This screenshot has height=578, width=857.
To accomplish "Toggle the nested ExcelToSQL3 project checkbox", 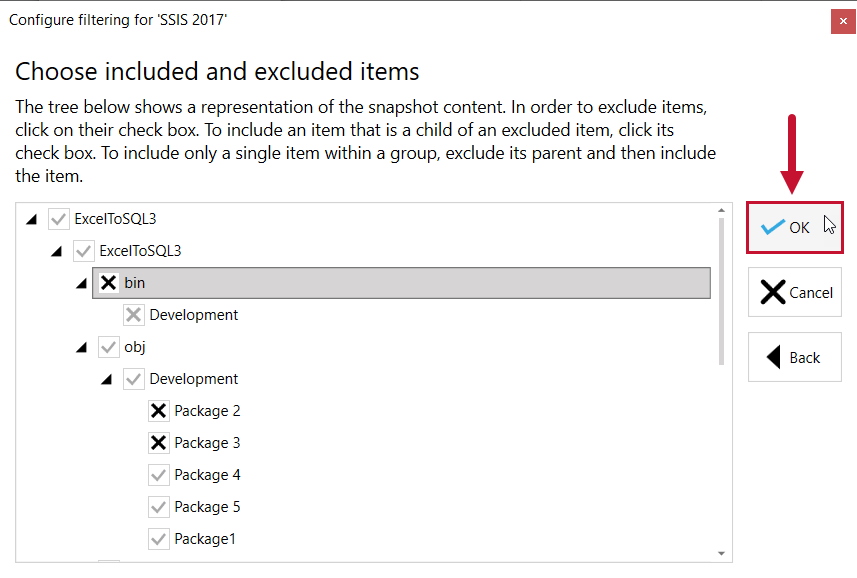I will (84, 251).
